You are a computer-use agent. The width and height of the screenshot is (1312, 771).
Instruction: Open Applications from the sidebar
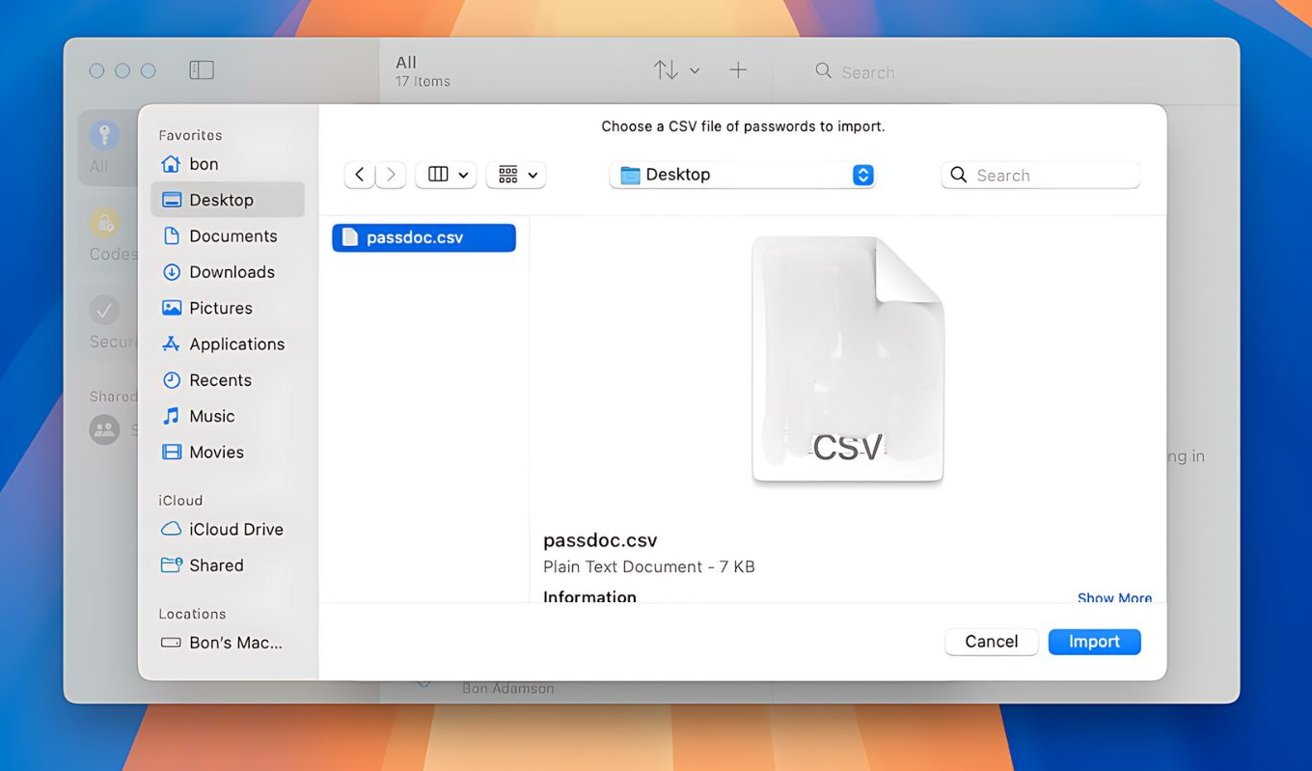click(x=235, y=343)
